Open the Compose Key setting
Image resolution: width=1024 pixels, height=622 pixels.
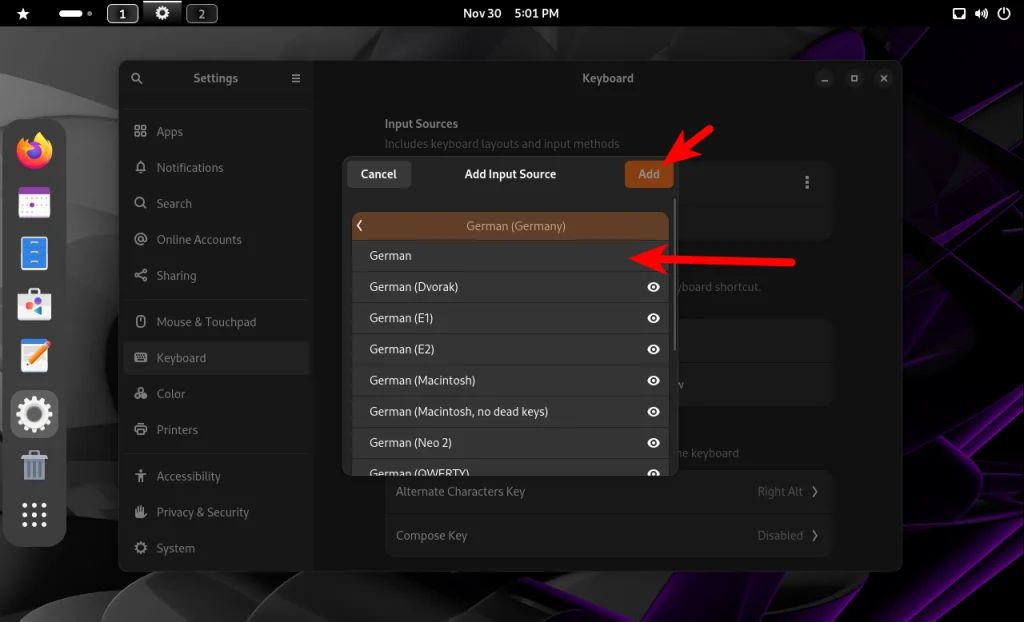pyautogui.click(x=607, y=535)
